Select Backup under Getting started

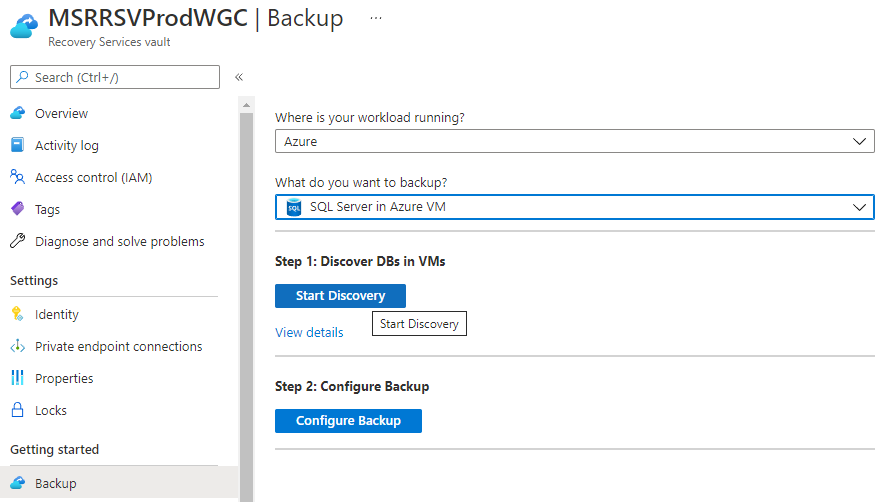pos(119,483)
